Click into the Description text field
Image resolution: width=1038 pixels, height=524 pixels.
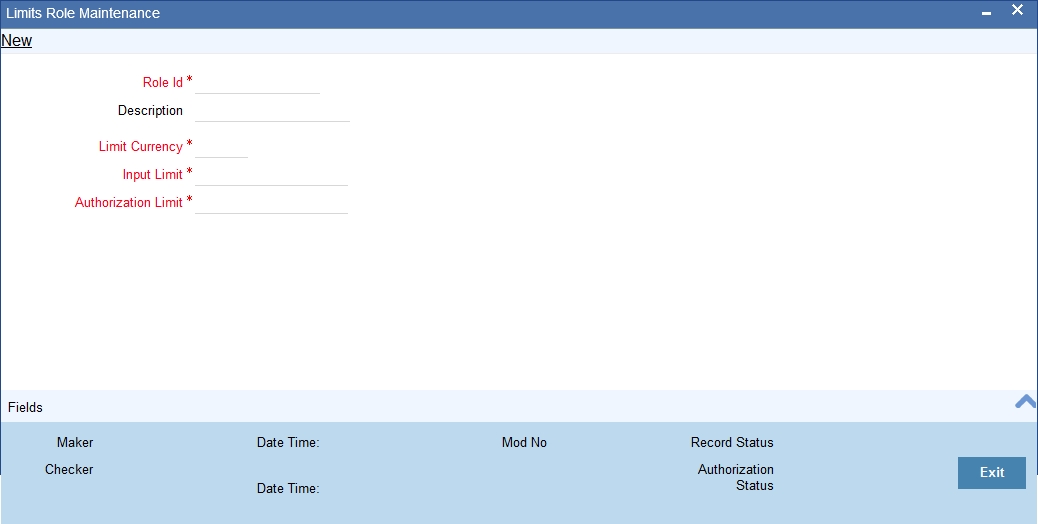tap(272, 111)
